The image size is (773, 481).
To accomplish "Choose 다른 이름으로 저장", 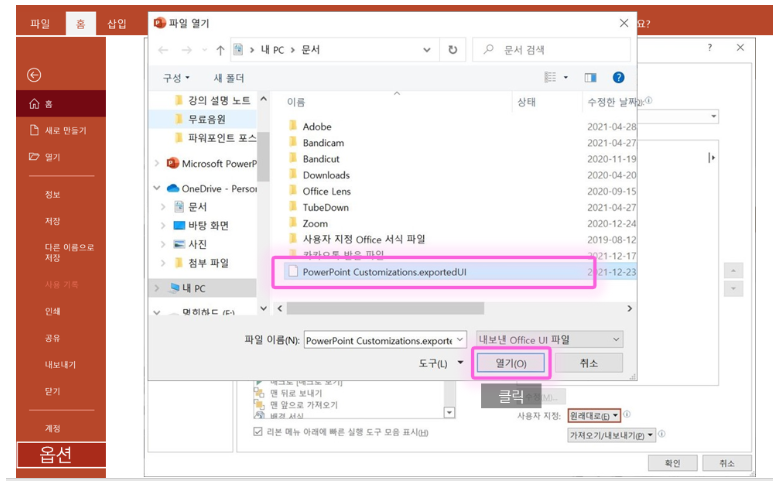I will pos(69,252).
